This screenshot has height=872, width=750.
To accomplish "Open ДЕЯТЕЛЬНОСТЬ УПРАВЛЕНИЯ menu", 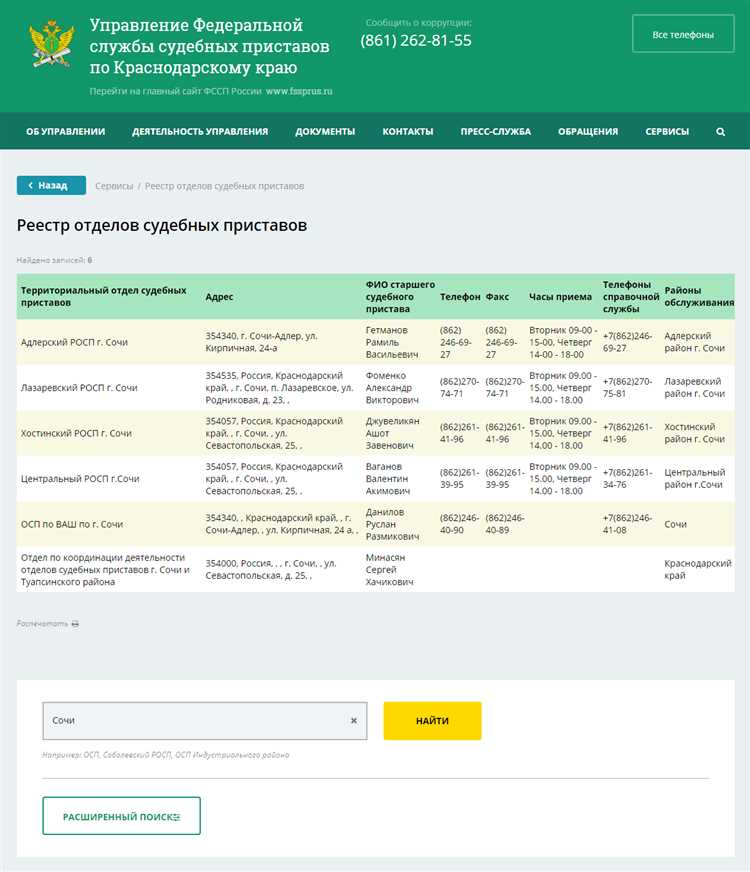I will point(200,131).
